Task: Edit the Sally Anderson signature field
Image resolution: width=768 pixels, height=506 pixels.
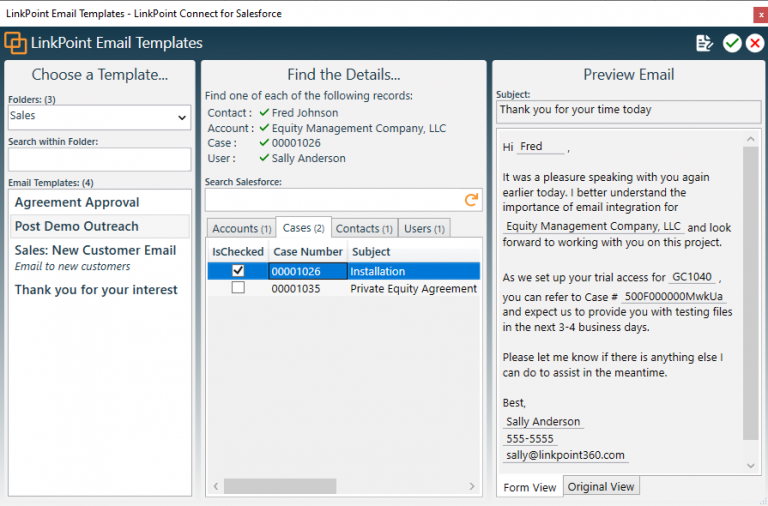Action: pyautogui.click(x=543, y=421)
